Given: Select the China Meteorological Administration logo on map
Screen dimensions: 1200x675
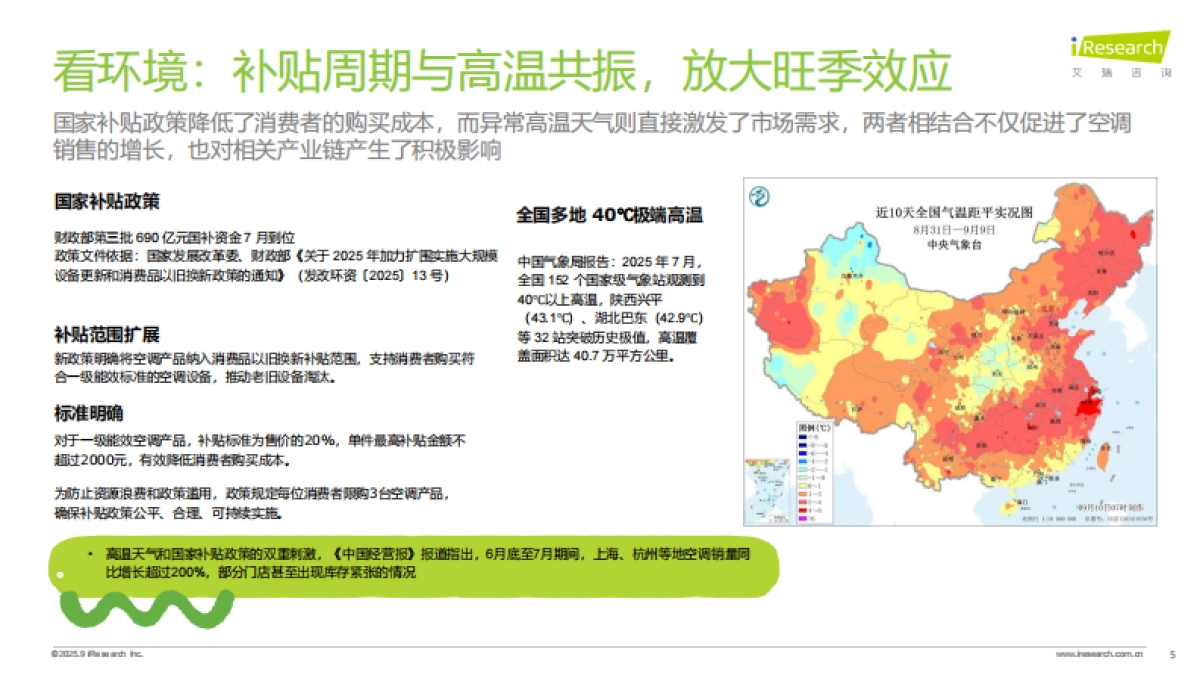Looking at the screenshot, I should click(x=760, y=195).
